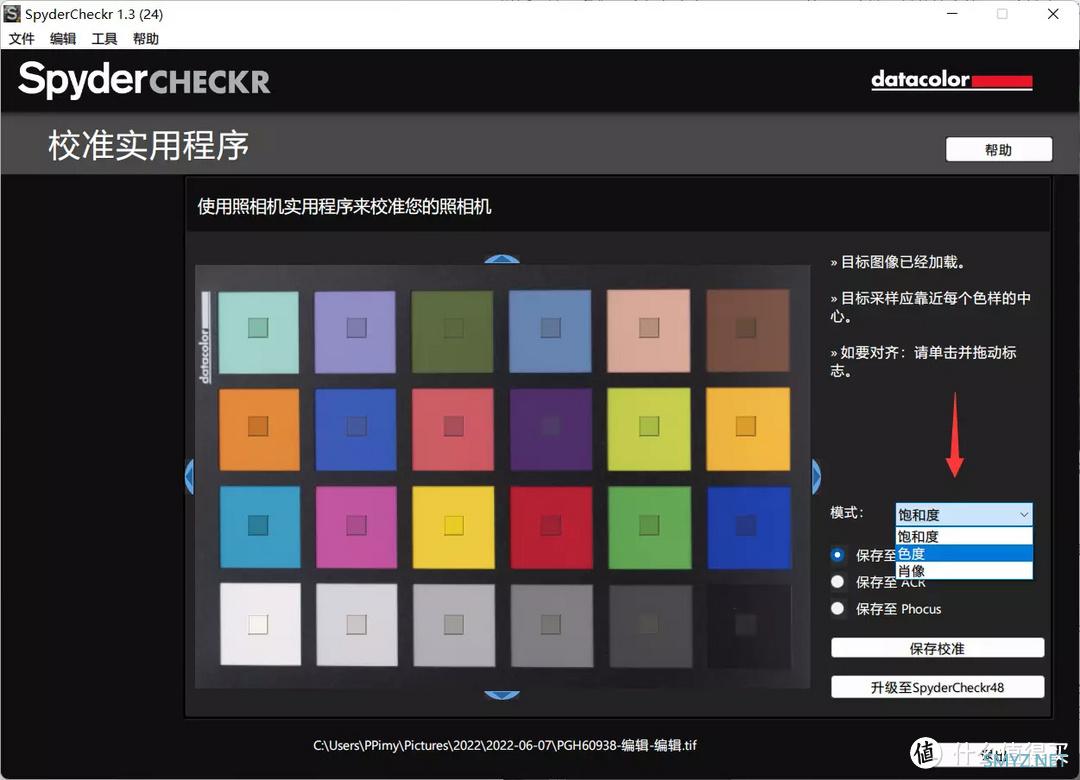The image size is (1080, 780).
Task: Click the currently selected first 保存至 radio button
Action: pos(838,554)
